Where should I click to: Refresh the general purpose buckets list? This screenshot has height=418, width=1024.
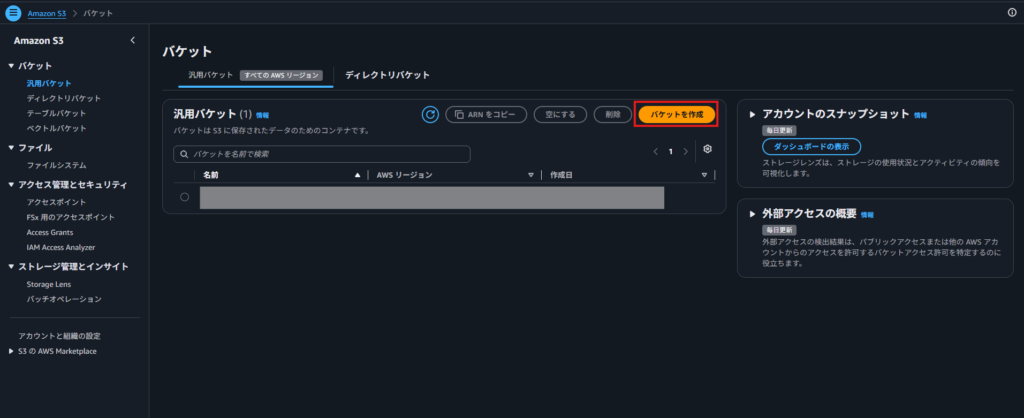pyautogui.click(x=430, y=114)
